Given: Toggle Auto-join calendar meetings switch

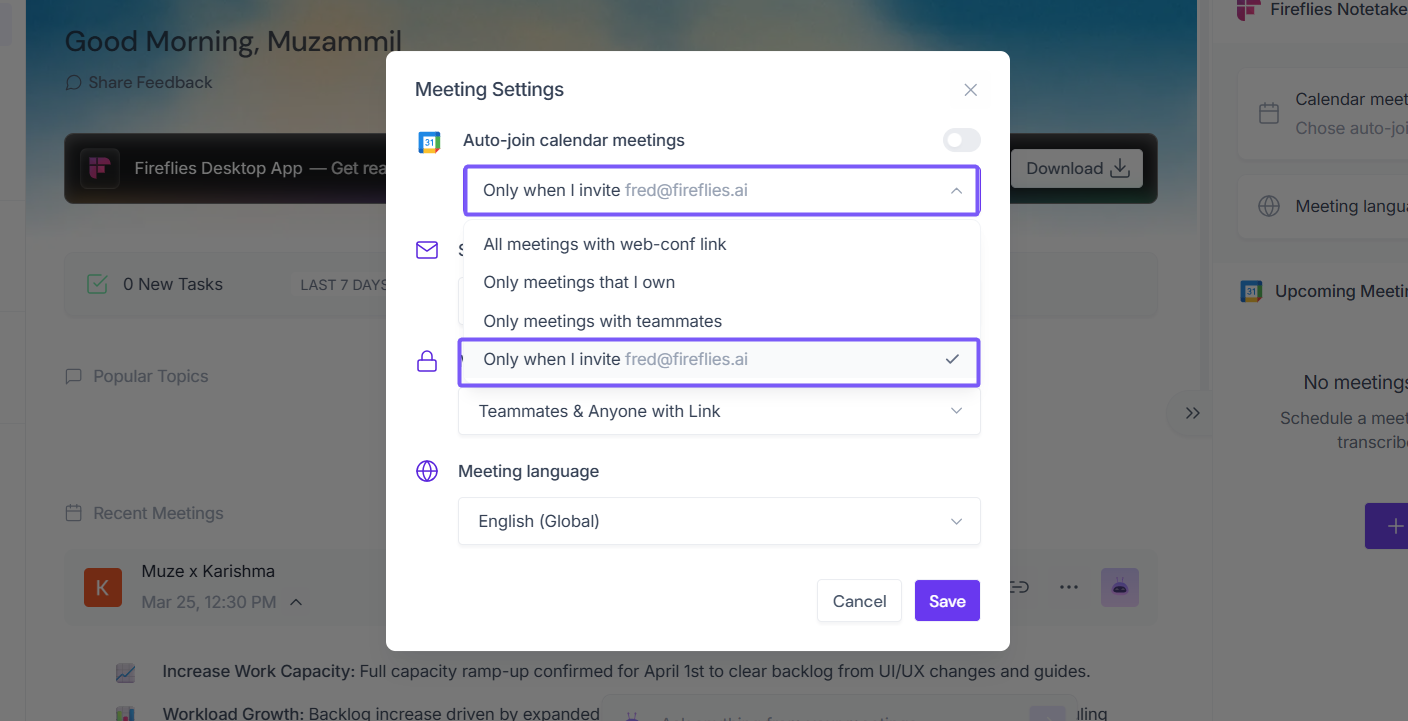Looking at the screenshot, I should 961,140.
